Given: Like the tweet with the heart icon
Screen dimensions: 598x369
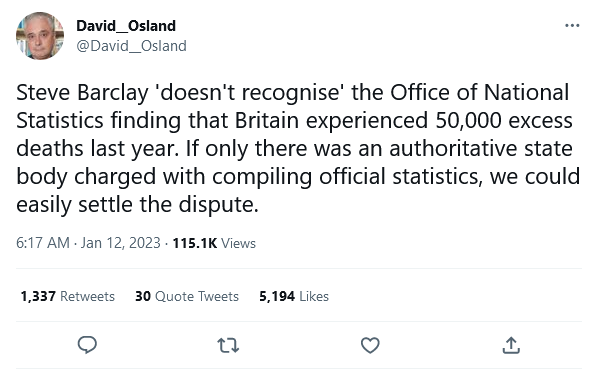Looking at the screenshot, I should pyautogui.click(x=370, y=345).
